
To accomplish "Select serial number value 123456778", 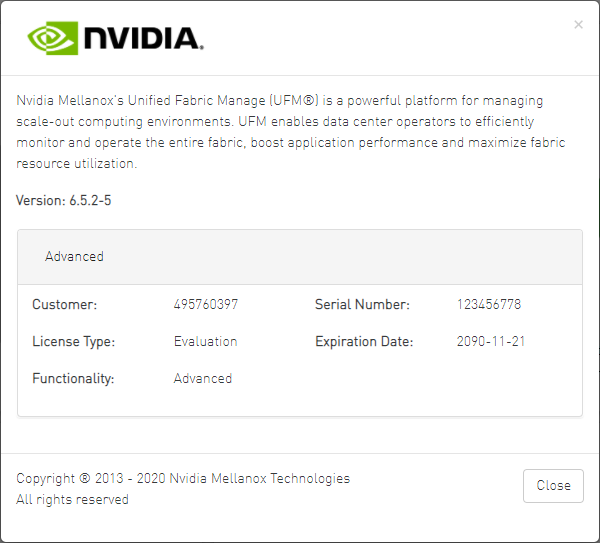I will (489, 305).
